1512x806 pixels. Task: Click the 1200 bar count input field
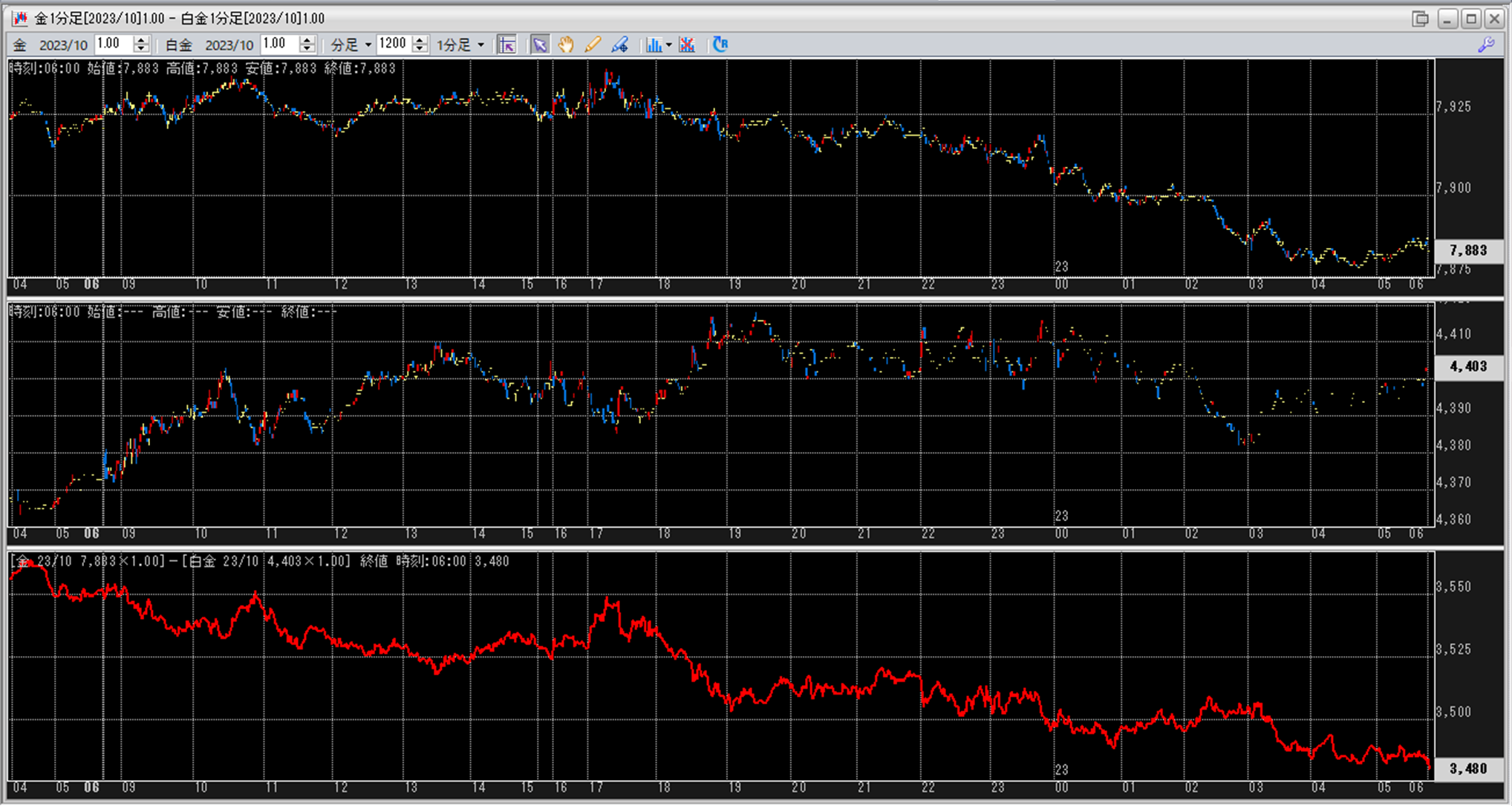pos(394,45)
